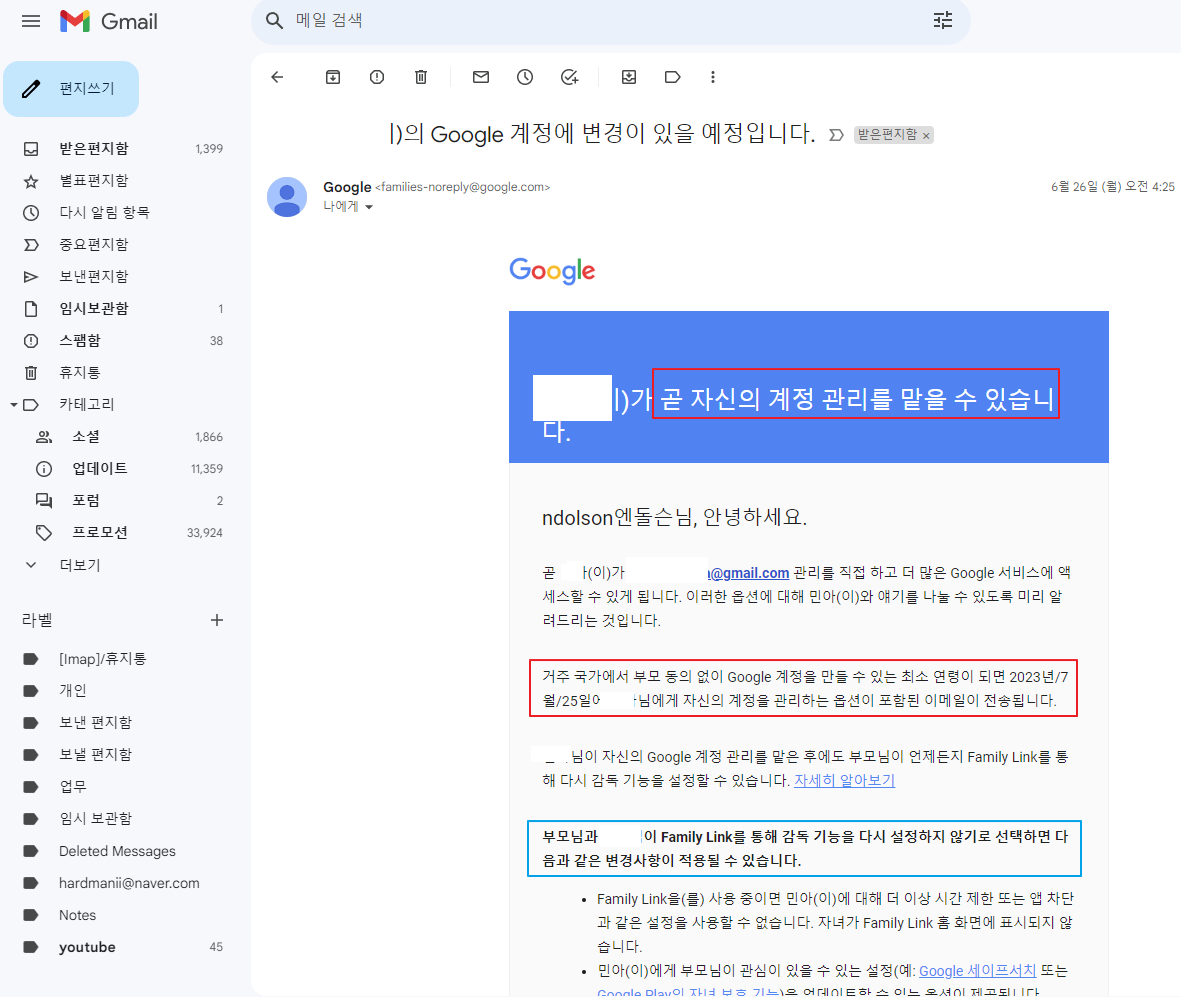The image size is (1181, 997).
Task: Click the social category people icon
Action: coord(44,437)
